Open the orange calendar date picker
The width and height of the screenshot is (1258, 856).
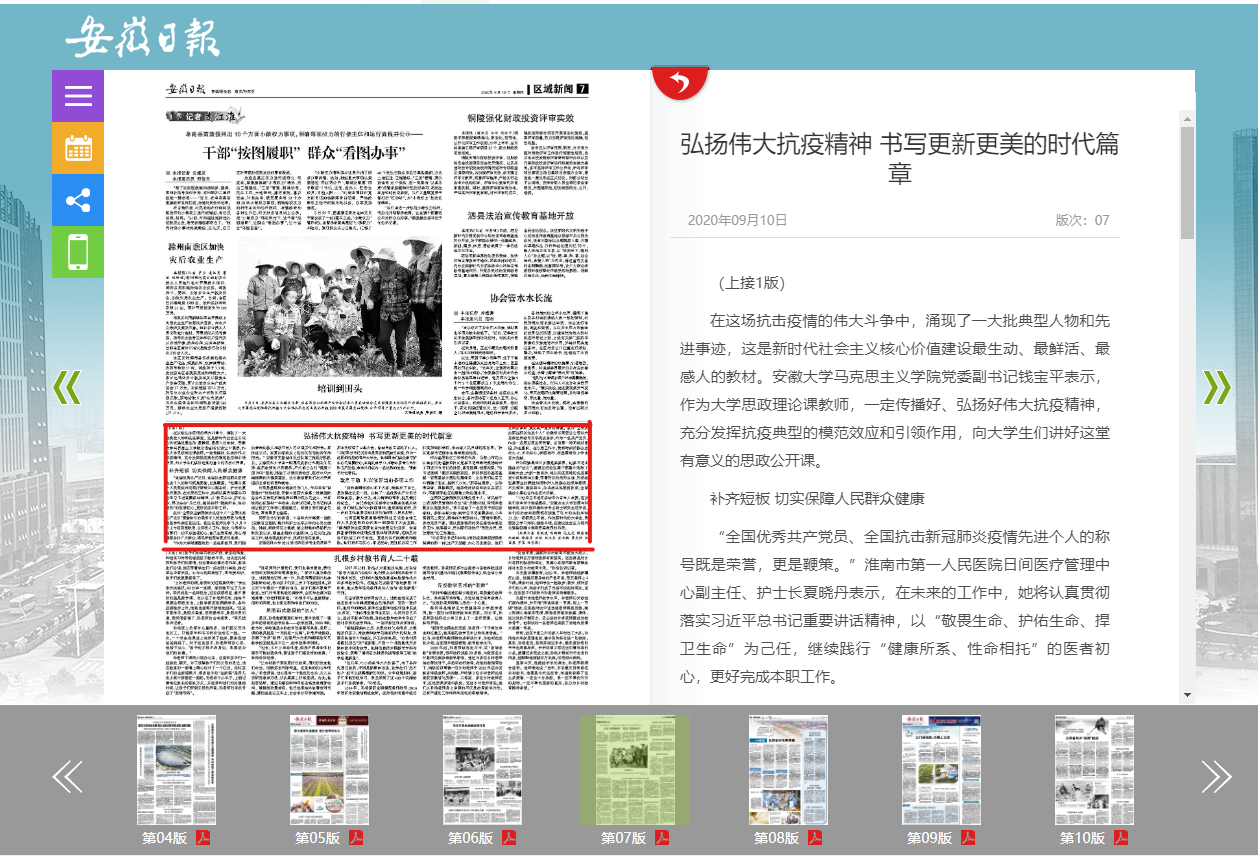click(78, 148)
